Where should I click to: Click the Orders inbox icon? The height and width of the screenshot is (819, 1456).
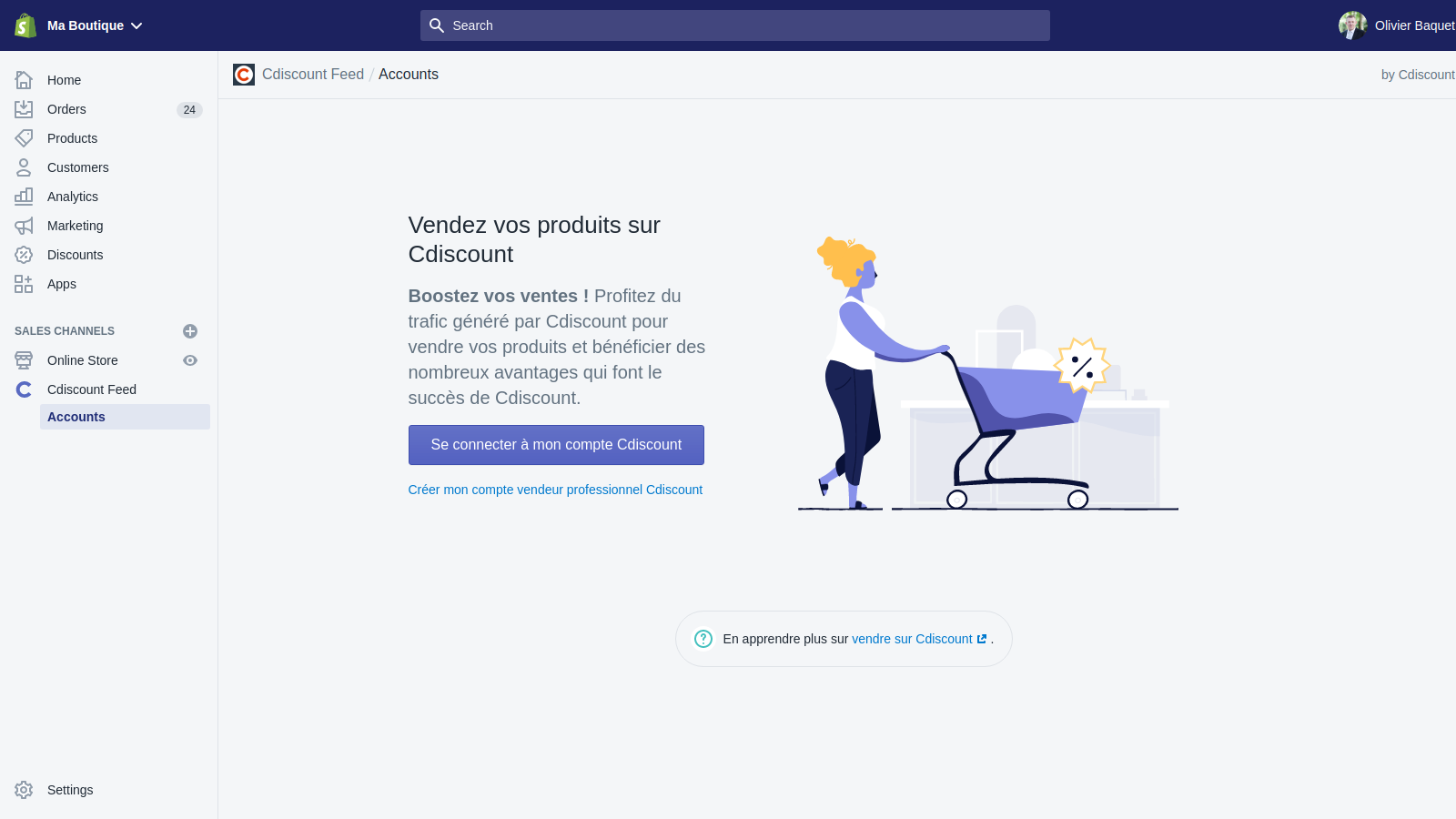coord(24,109)
